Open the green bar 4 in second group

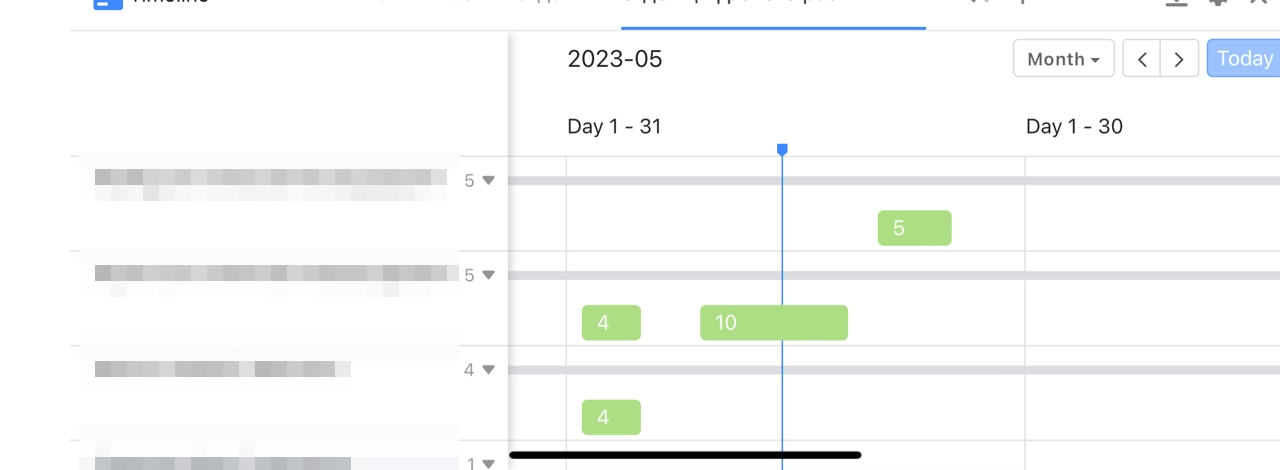point(611,323)
